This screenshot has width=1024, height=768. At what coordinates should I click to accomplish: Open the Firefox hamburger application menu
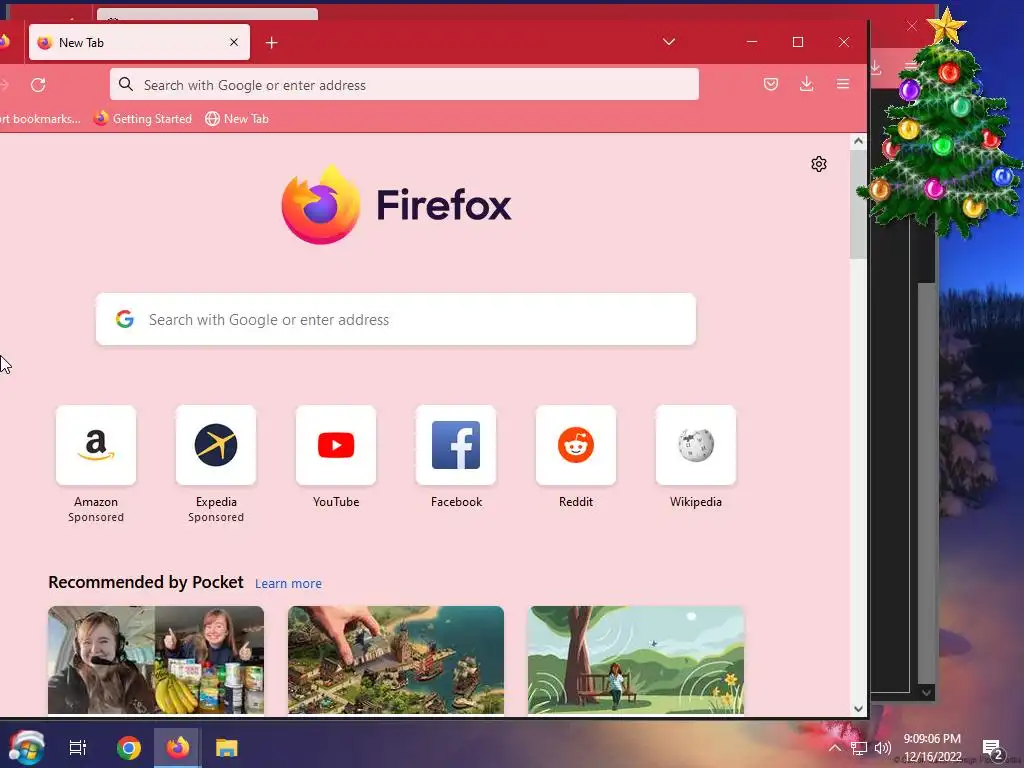click(842, 84)
